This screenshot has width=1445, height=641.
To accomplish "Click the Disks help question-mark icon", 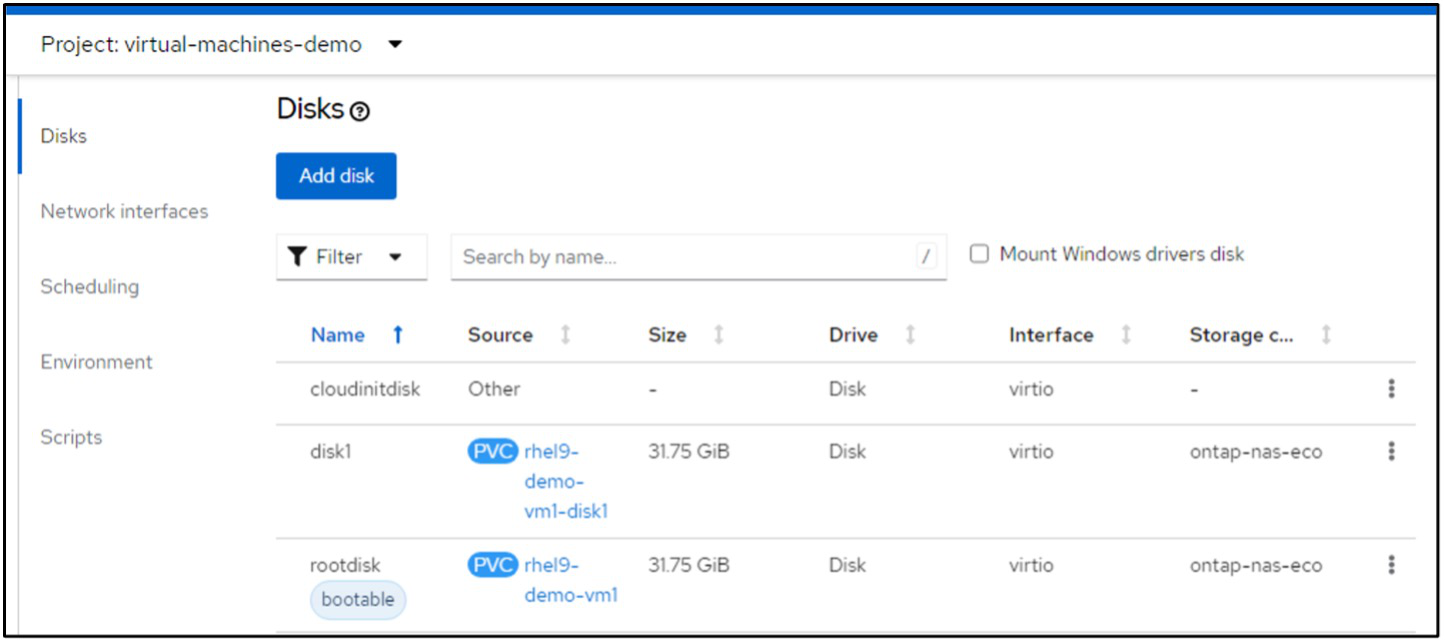I will pyautogui.click(x=360, y=112).
